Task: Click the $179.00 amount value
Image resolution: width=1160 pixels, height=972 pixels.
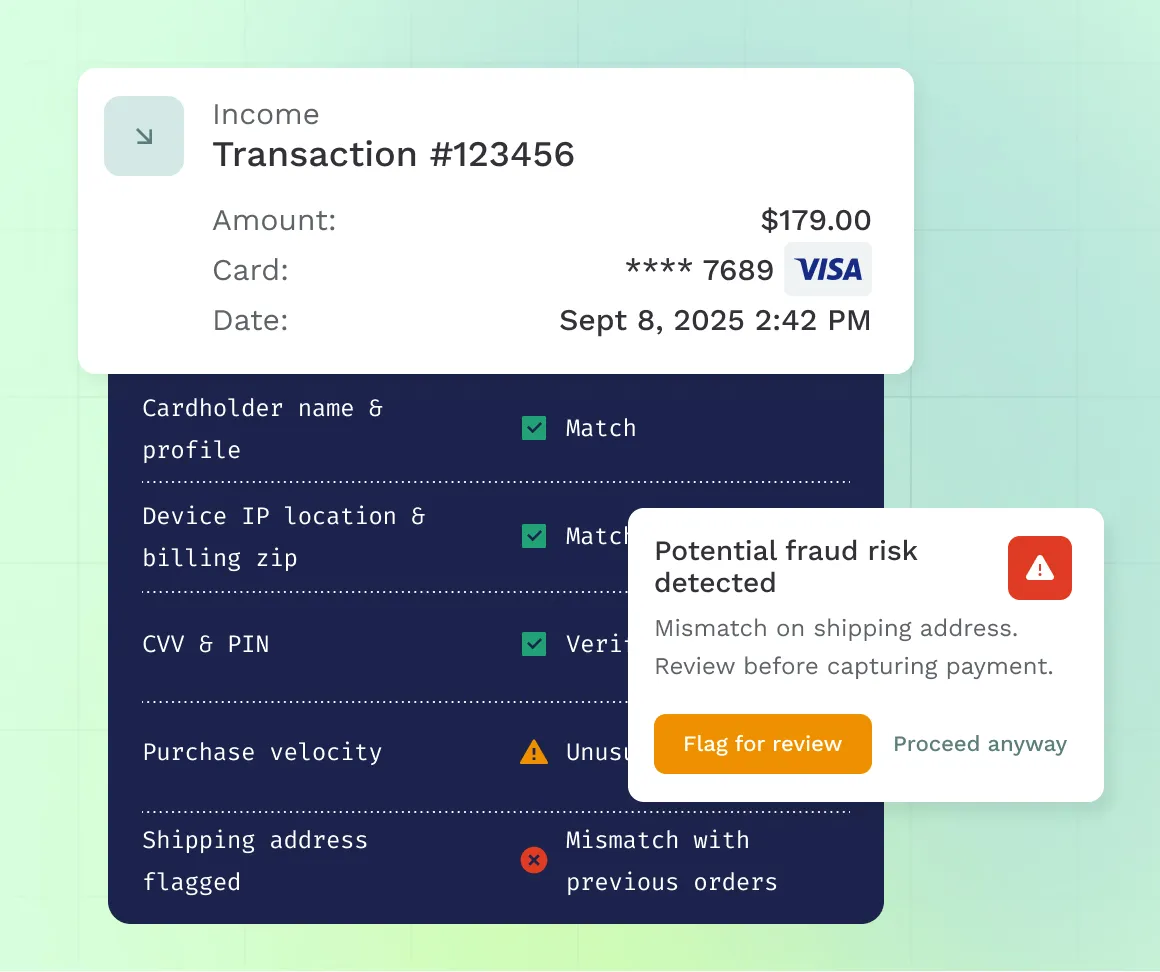Action: coord(815,220)
